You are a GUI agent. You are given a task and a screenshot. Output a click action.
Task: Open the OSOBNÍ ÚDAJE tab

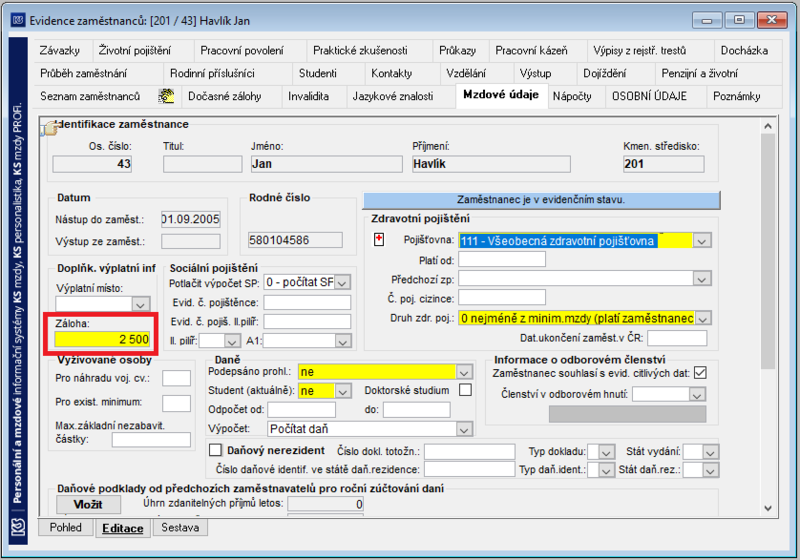coord(649,96)
